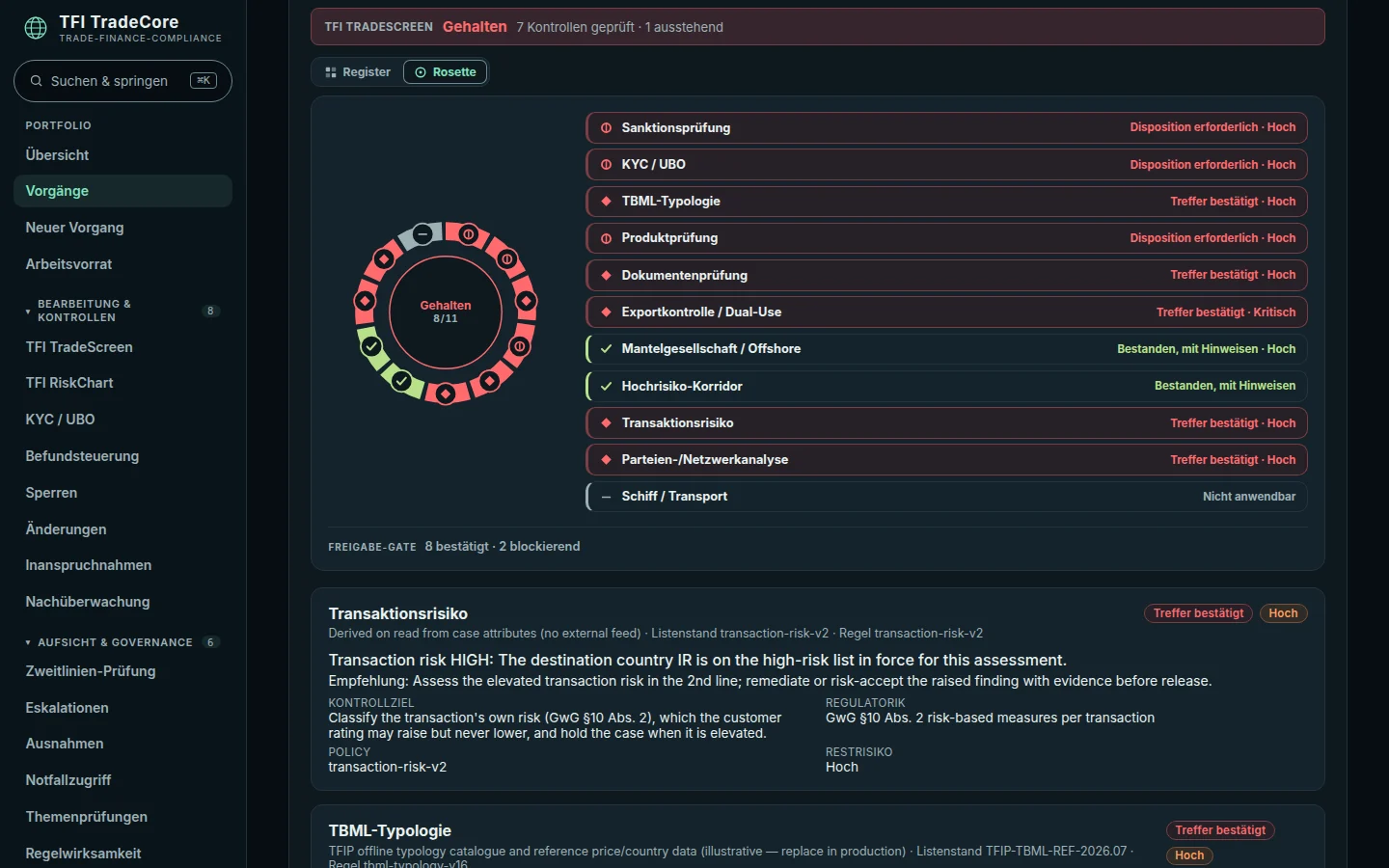This screenshot has height=868, width=1389.
Task: Navigate to Befundsteuerung in the sidebar
Action: click(123, 456)
